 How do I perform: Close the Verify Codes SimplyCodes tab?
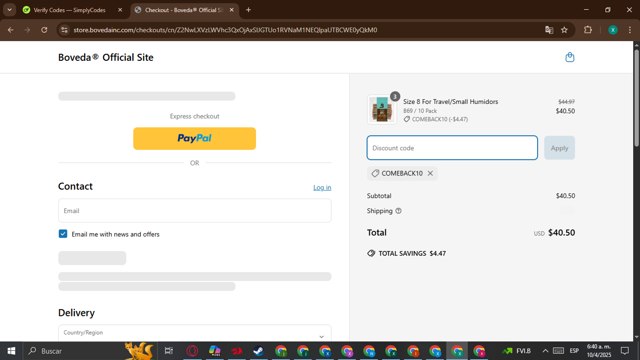[120, 10]
